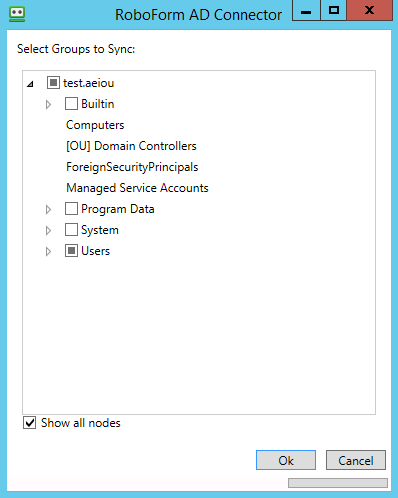Screen dimensions: 398x498
Task: Click the Select Groups to Sync heading
Action: [76, 49]
